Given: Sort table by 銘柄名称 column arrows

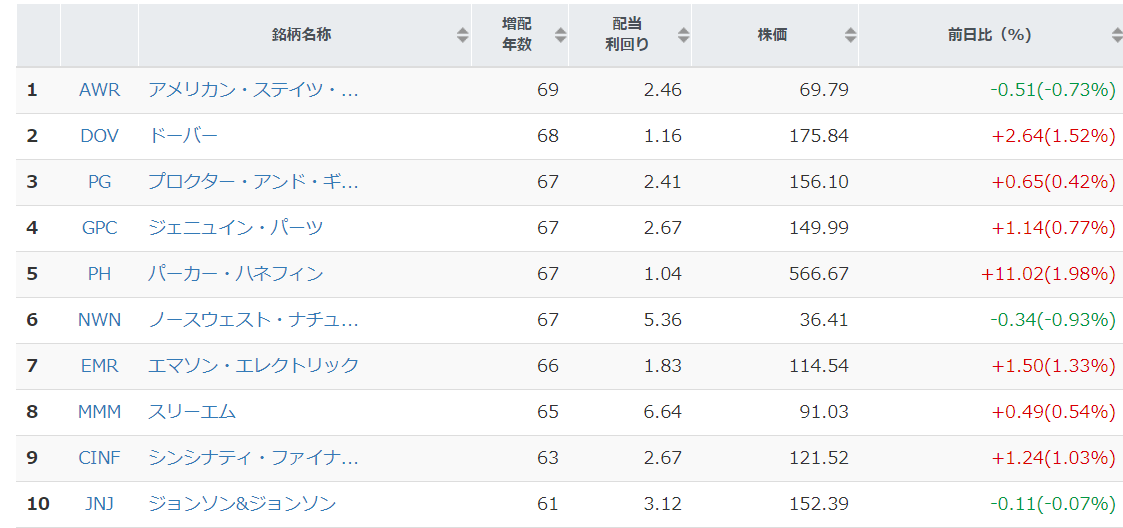Looking at the screenshot, I should tap(463, 35).
